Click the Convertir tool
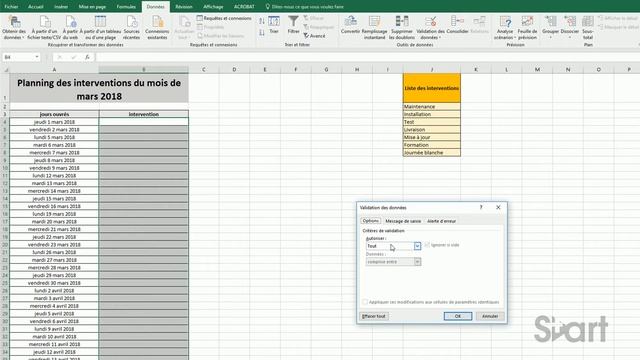This screenshot has height=360, width=640. coord(350,25)
